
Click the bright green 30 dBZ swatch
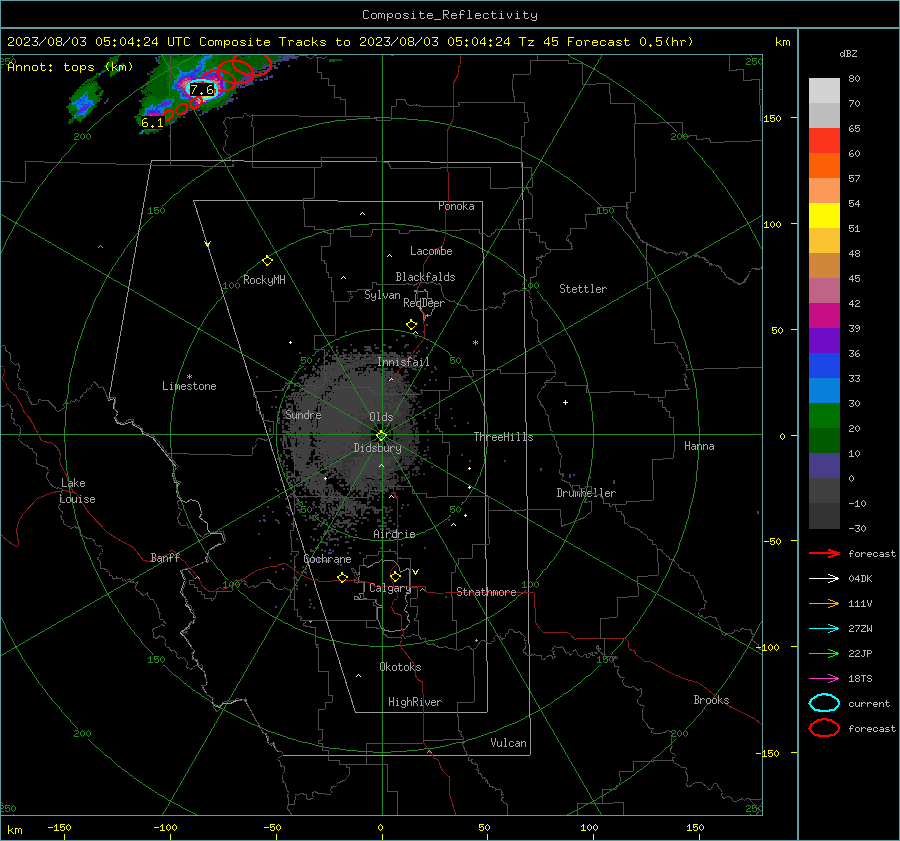coord(824,416)
